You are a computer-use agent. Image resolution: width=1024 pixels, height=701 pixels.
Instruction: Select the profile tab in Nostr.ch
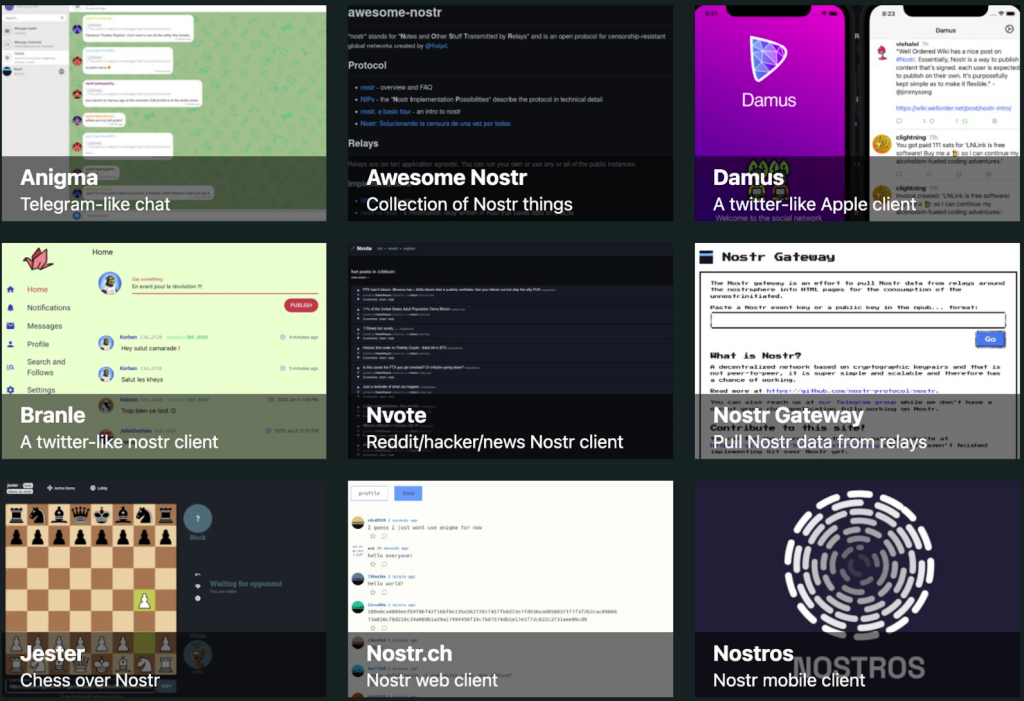tap(369, 493)
